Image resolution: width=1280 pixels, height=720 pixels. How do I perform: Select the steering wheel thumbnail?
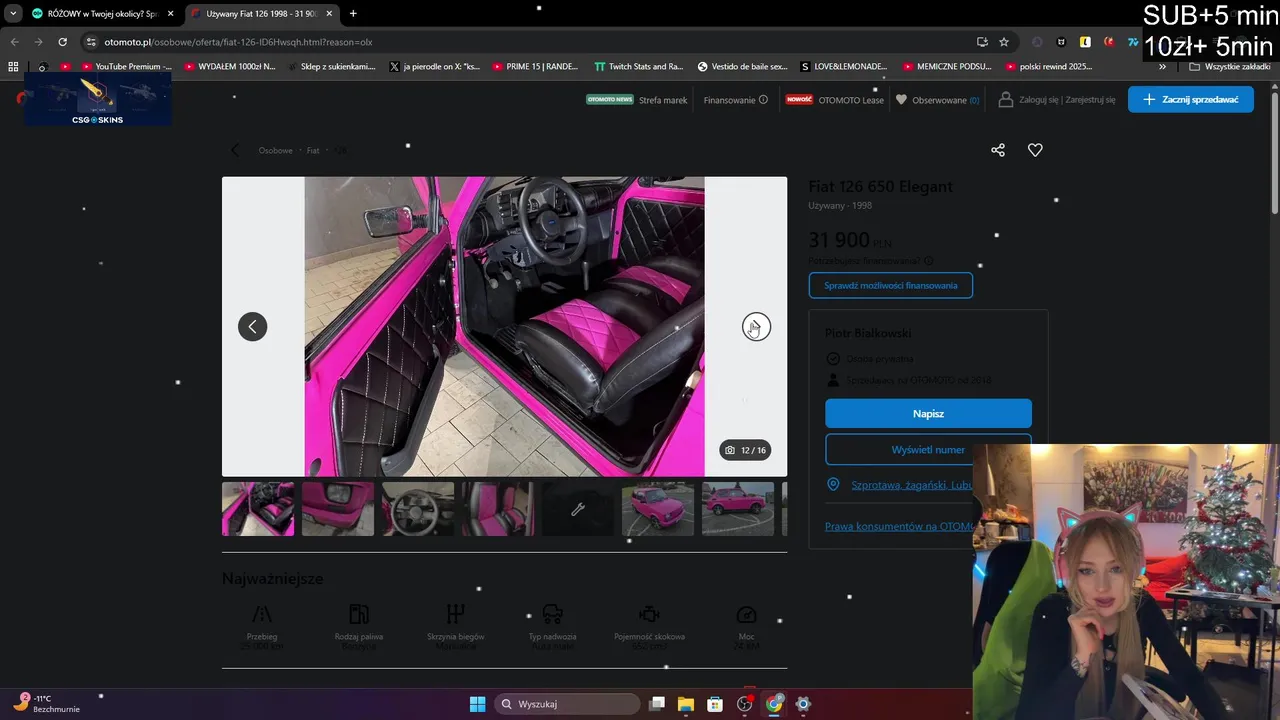(418, 509)
